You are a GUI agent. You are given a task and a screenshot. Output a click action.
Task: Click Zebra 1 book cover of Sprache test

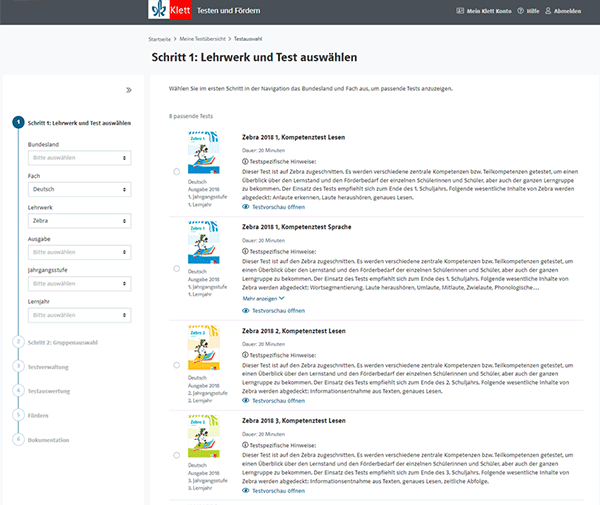[x=204, y=242]
